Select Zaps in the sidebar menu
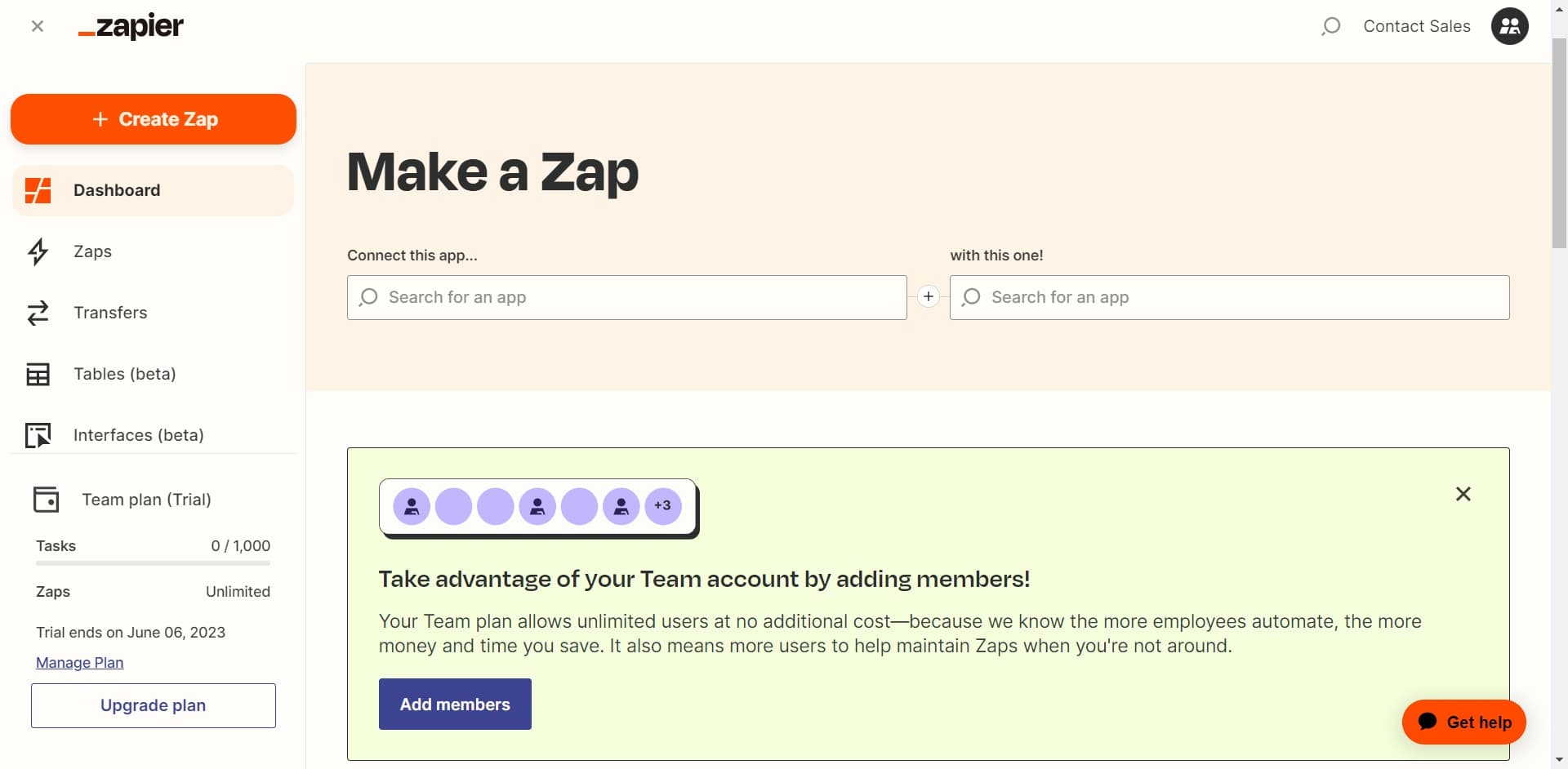 click(92, 251)
